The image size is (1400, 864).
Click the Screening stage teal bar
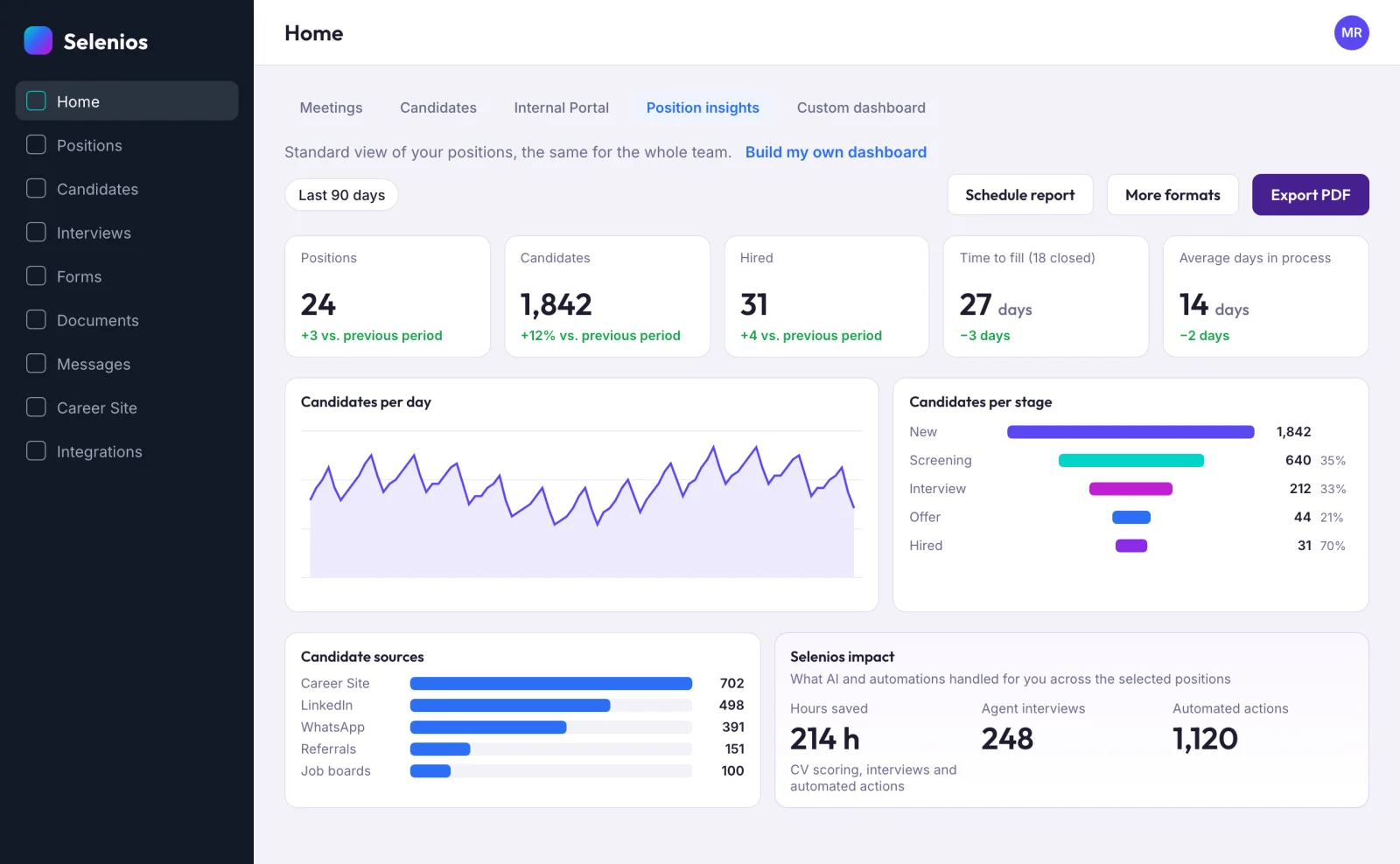coord(1131,460)
